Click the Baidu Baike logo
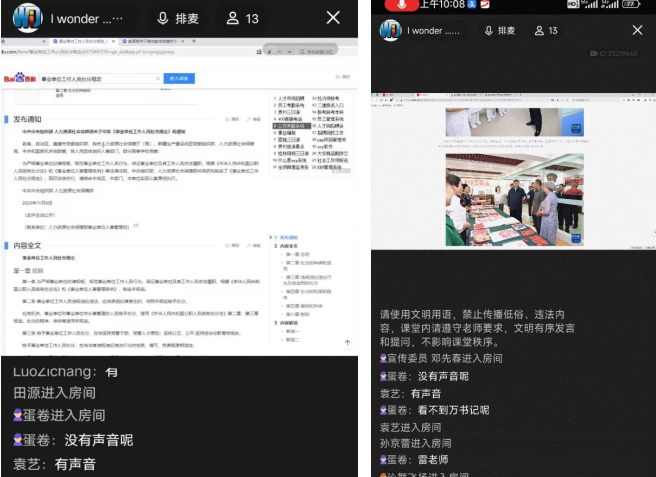Viewport: 656px width, 477px height. [17, 77]
